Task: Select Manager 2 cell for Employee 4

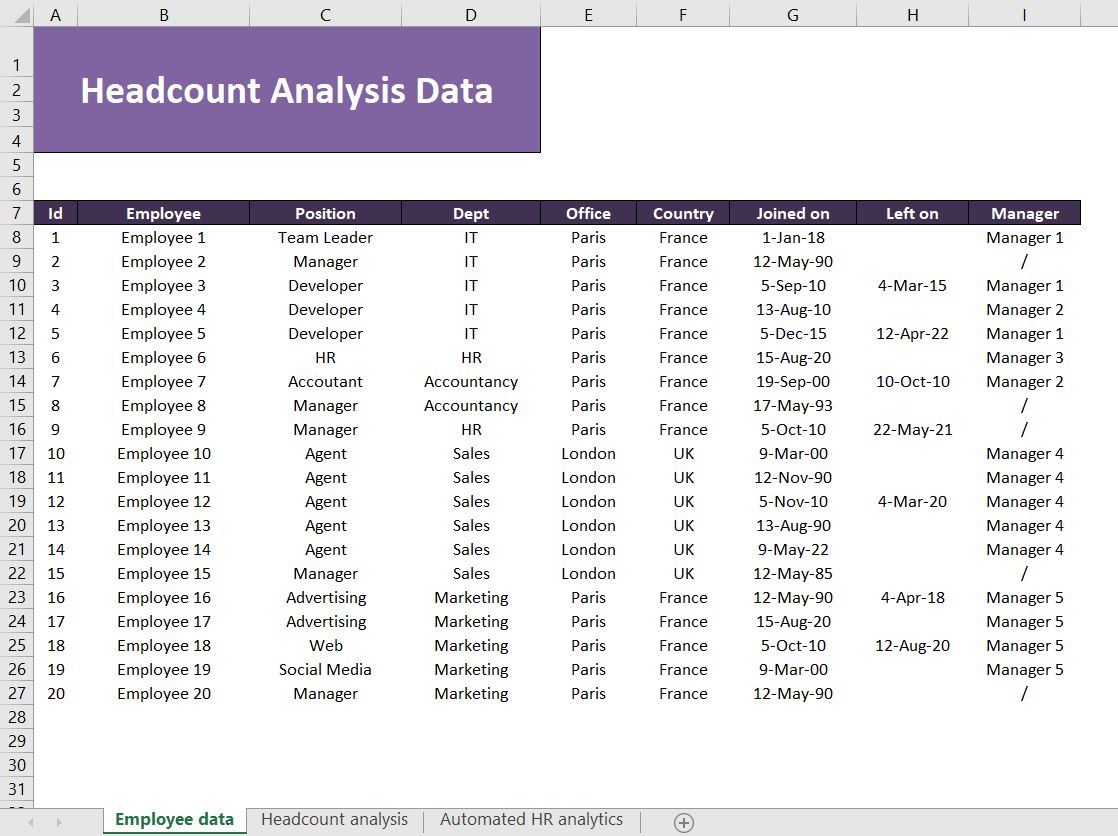Action: pyautogui.click(x=1025, y=310)
